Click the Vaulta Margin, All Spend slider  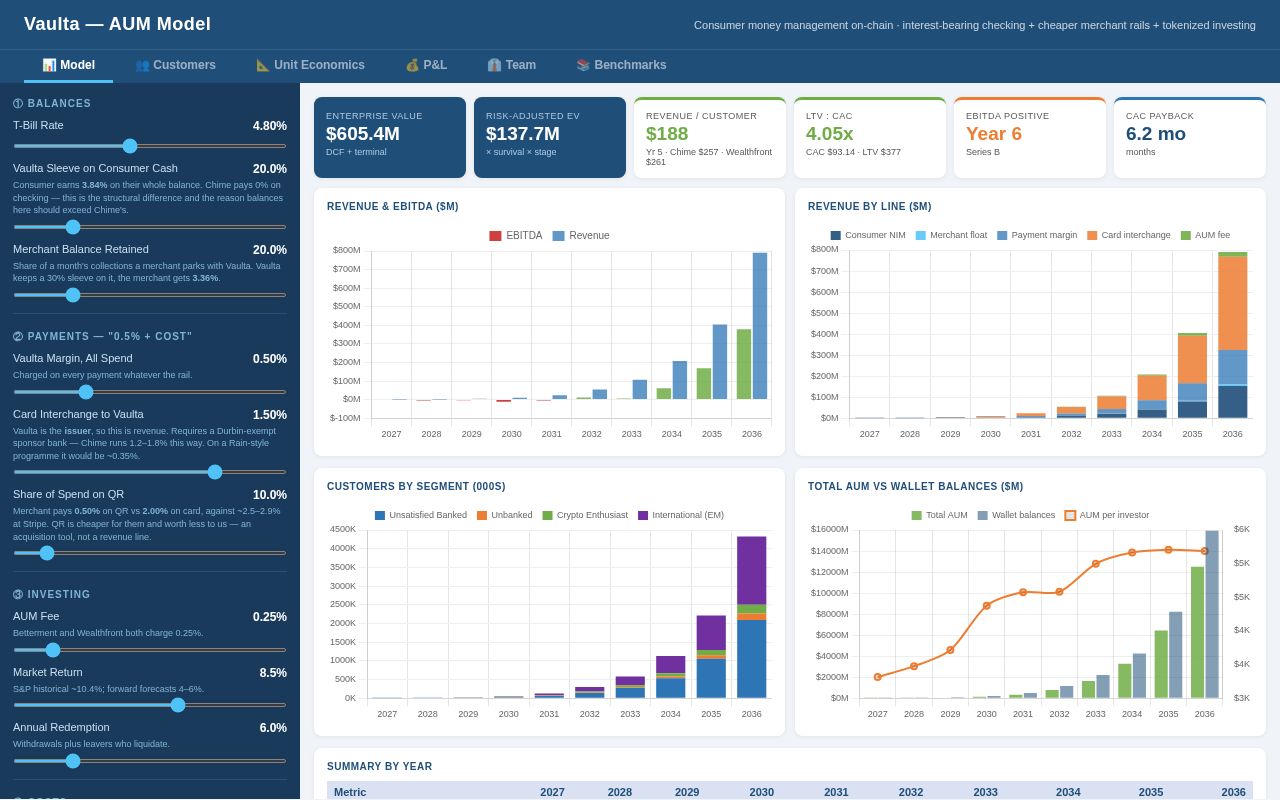pos(150,392)
